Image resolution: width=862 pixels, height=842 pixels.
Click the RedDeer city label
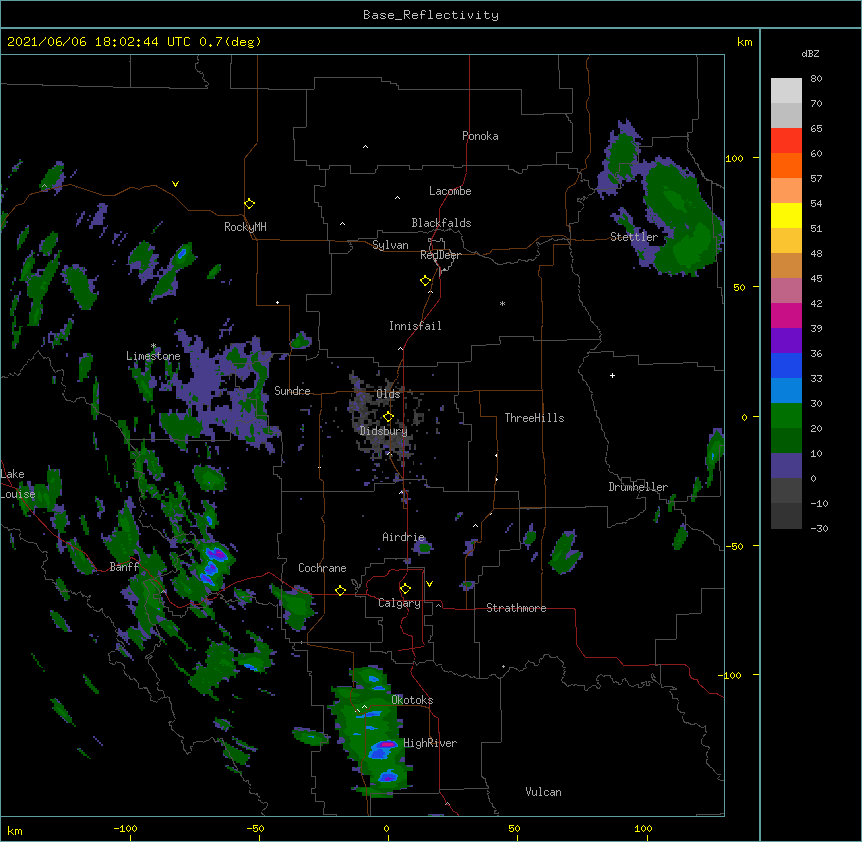pos(440,255)
